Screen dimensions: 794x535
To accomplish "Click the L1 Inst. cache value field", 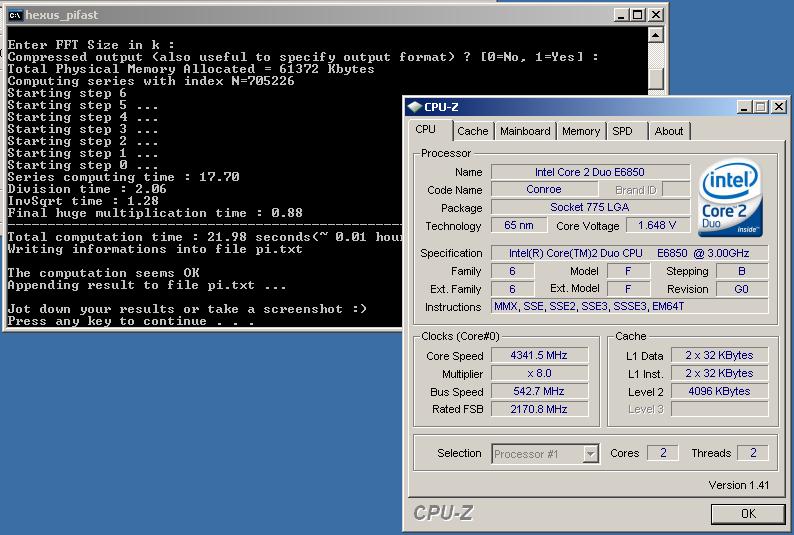I will point(720,374).
